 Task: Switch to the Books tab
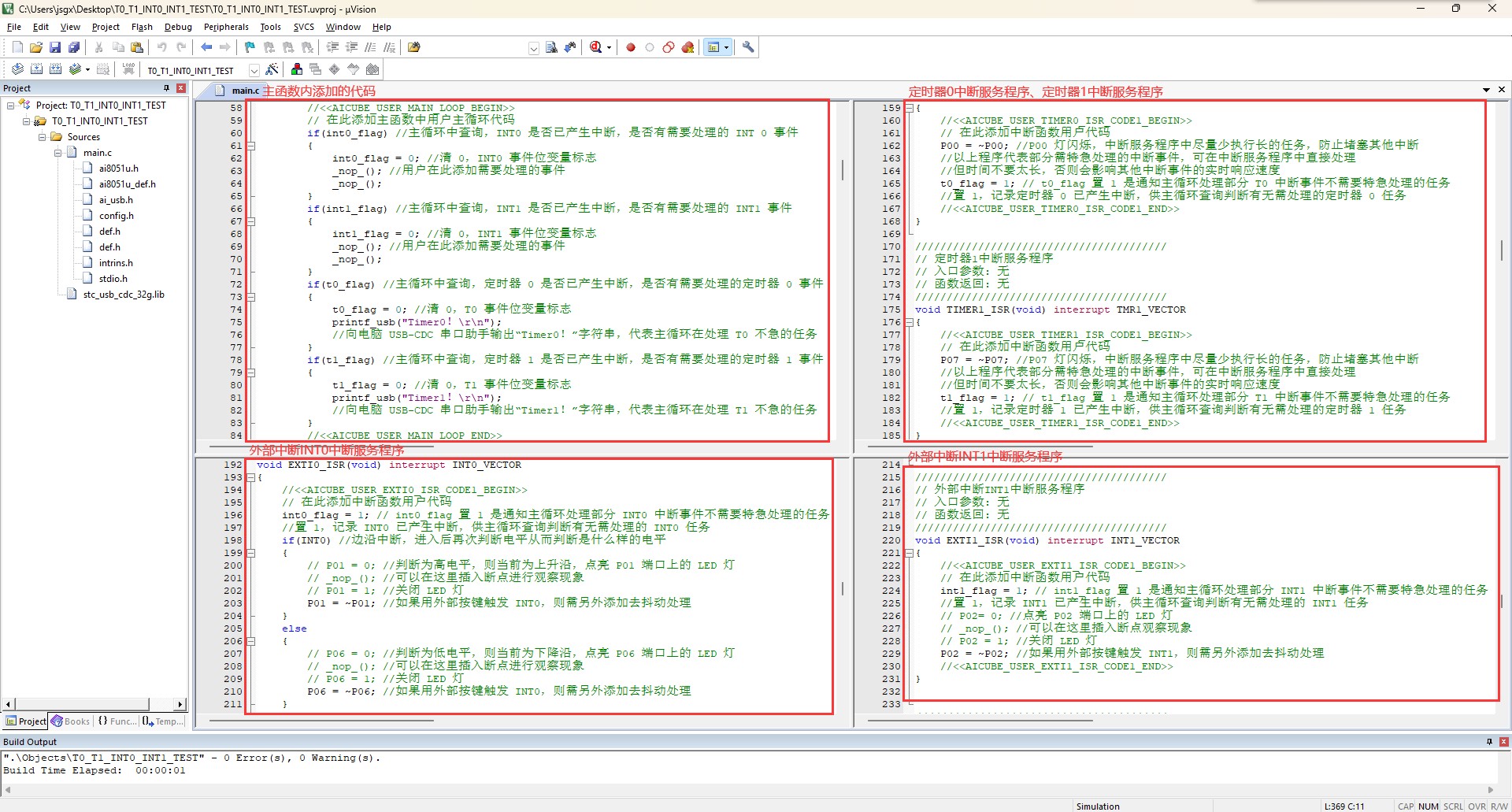pyautogui.click(x=70, y=721)
